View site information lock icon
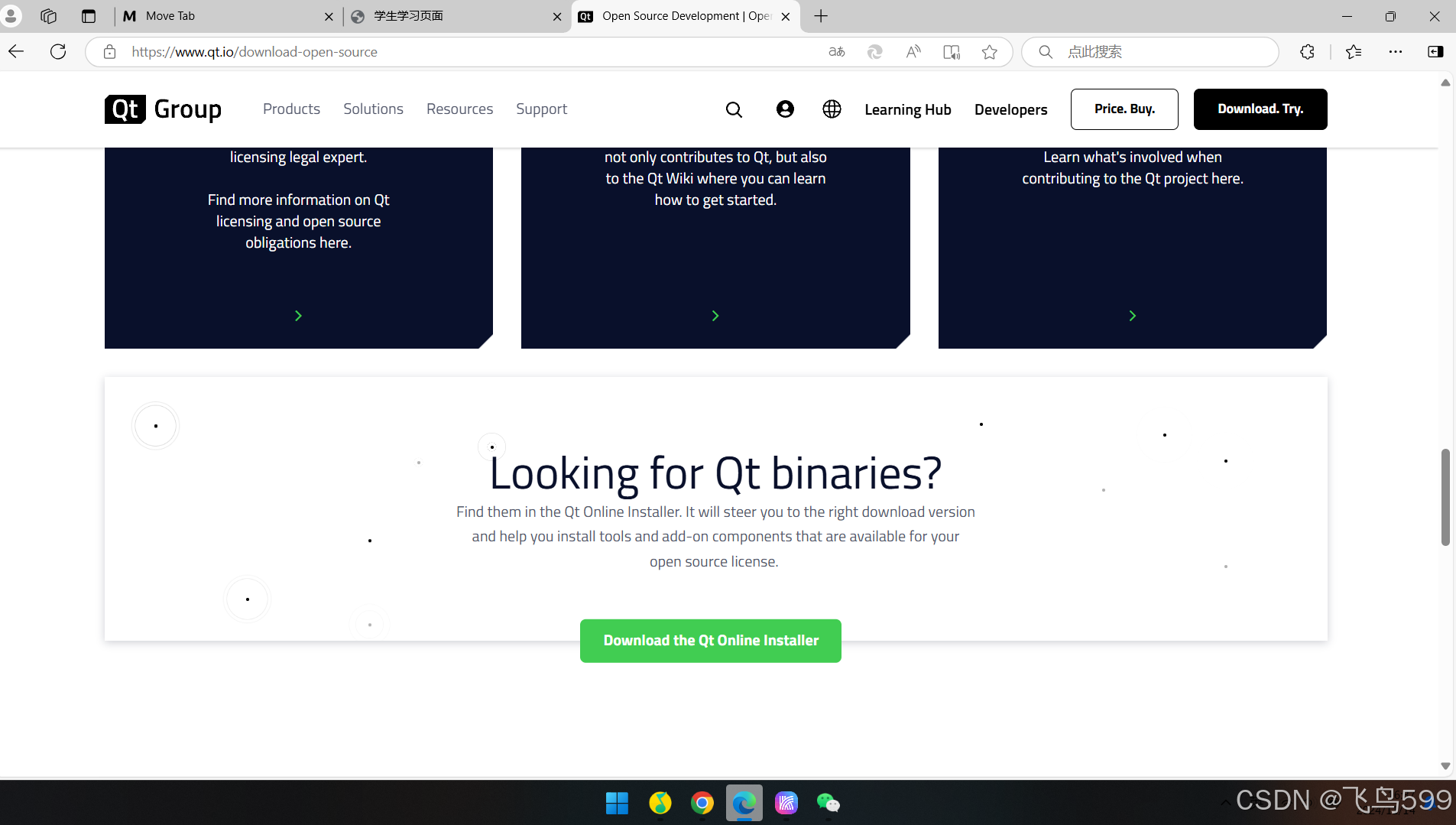1456x825 pixels. [110, 52]
